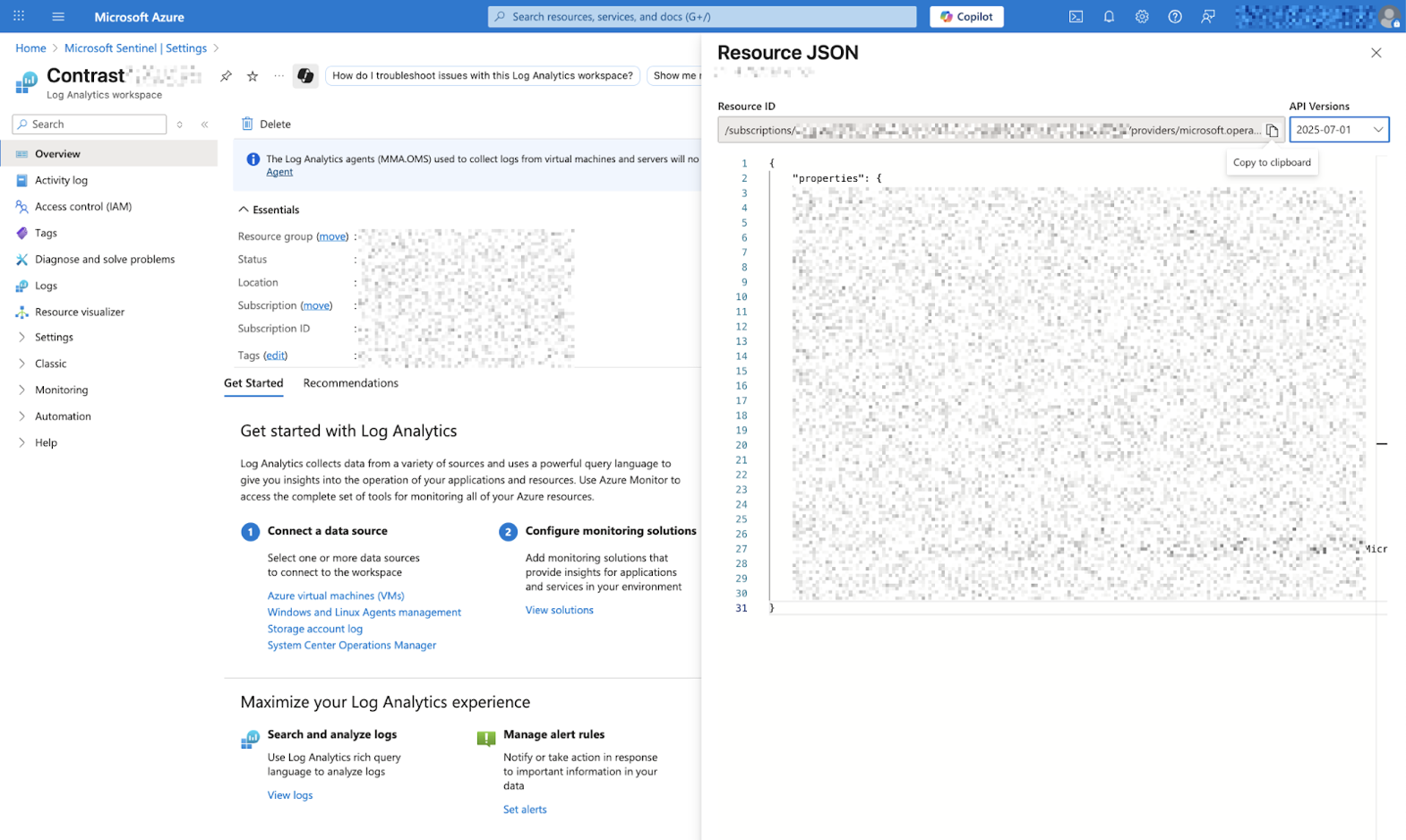Collapse the Essentials section
The width and height of the screenshot is (1406, 840).
pos(244,210)
